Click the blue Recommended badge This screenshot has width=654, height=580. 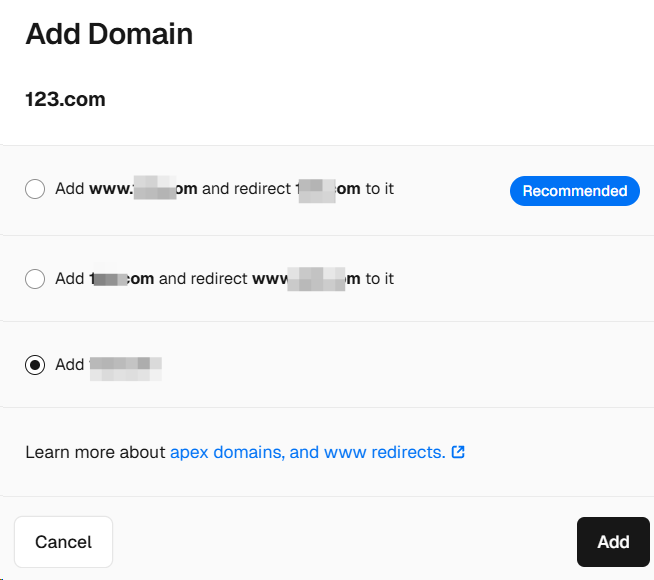pyautogui.click(x=575, y=191)
